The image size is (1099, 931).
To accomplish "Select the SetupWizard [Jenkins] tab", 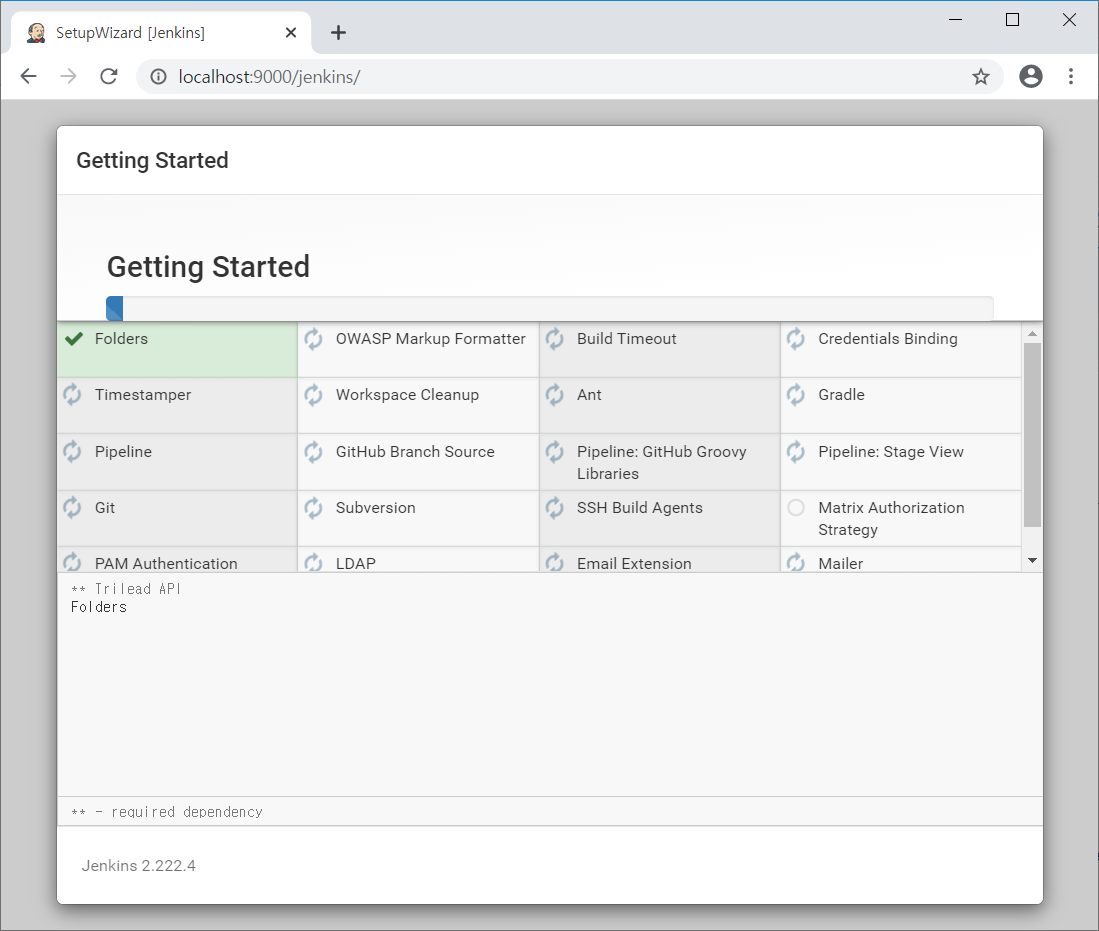I will [161, 33].
